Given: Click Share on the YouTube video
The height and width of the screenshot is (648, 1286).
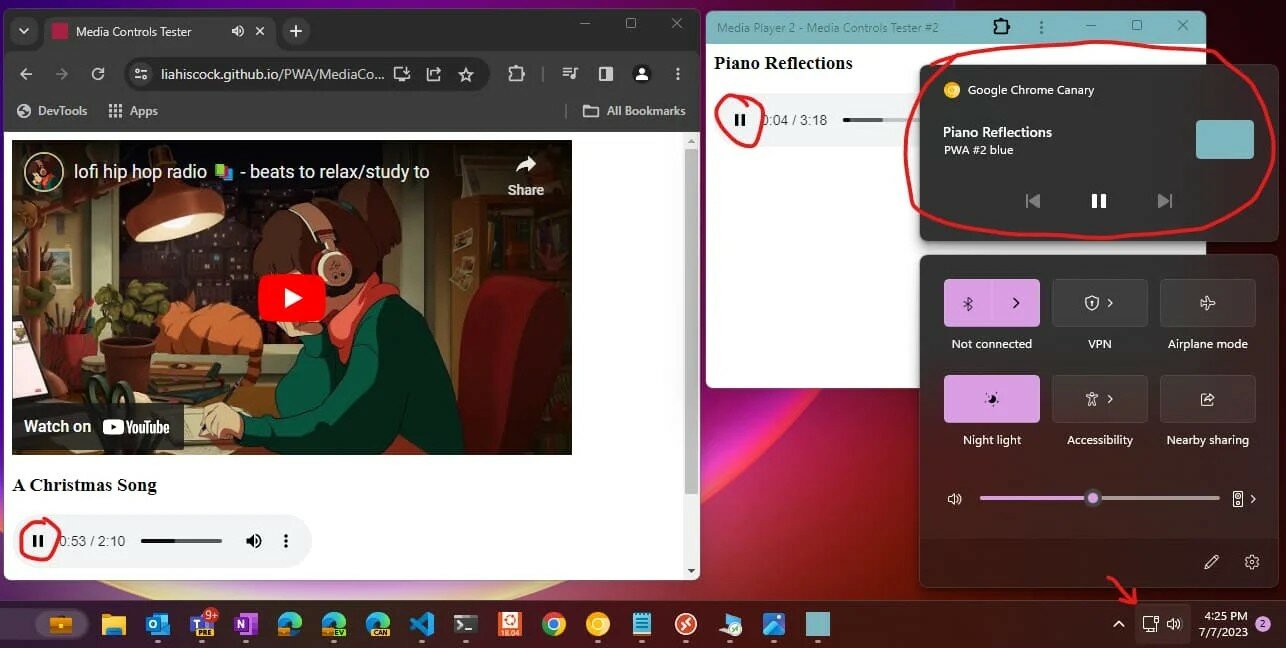Looking at the screenshot, I should pyautogui.click(x=526, y=176).
